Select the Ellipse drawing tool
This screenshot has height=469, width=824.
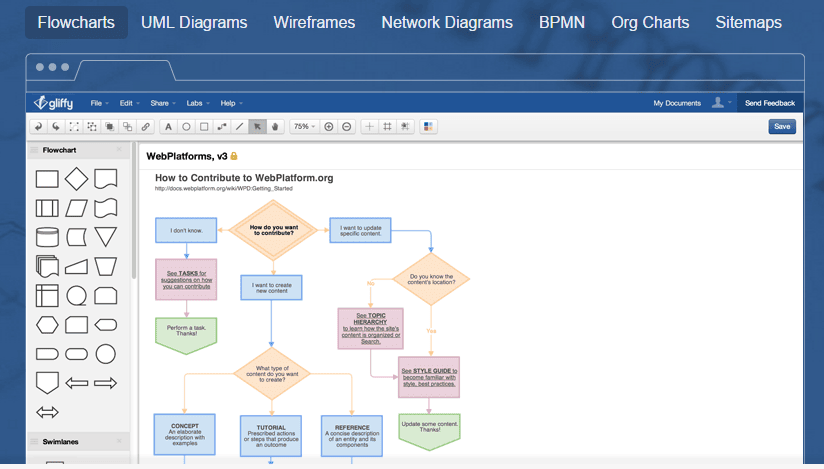coord(186,127)
